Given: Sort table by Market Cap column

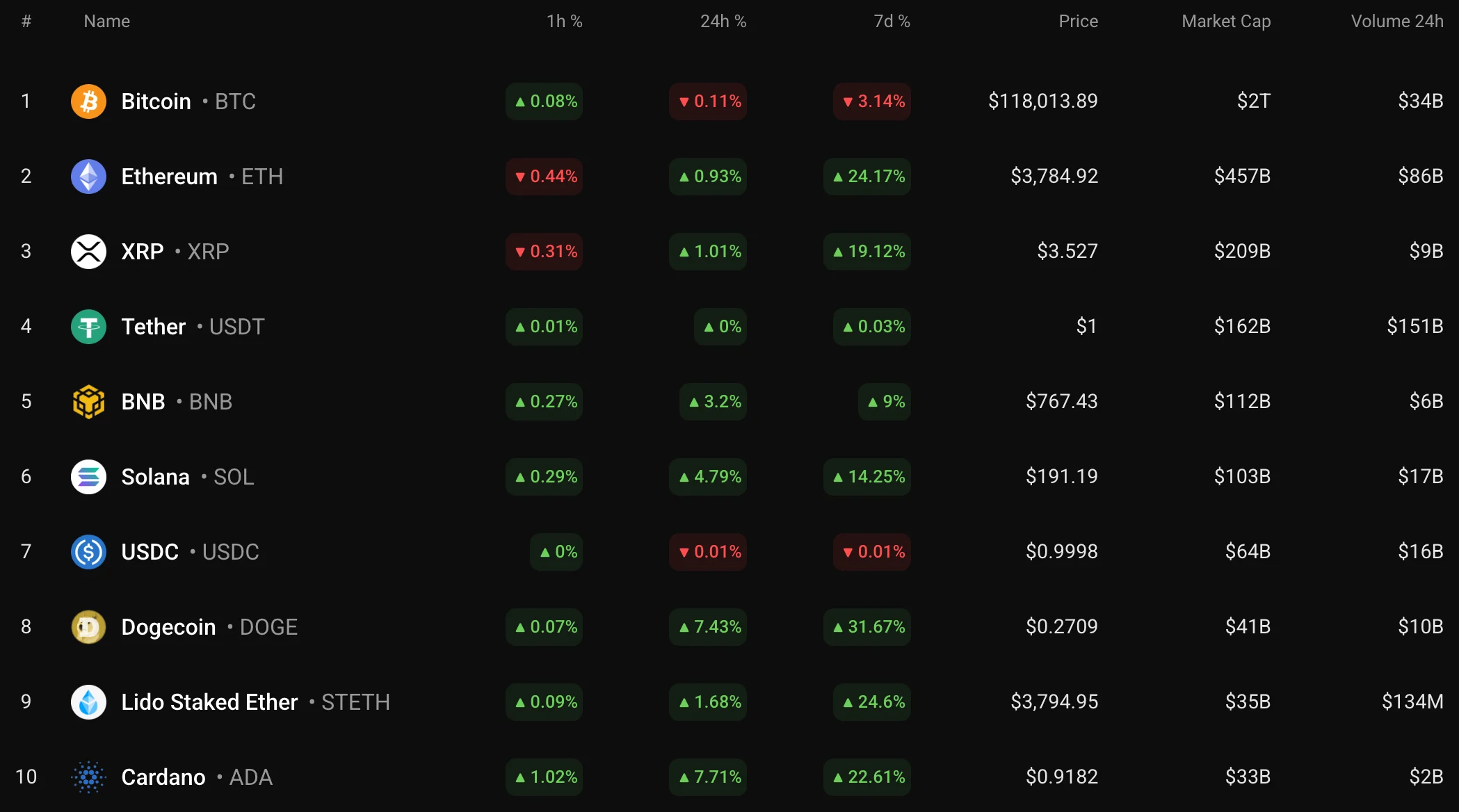Looking at the screenshot, I should pyautogui.click(x=1225, y=22).
